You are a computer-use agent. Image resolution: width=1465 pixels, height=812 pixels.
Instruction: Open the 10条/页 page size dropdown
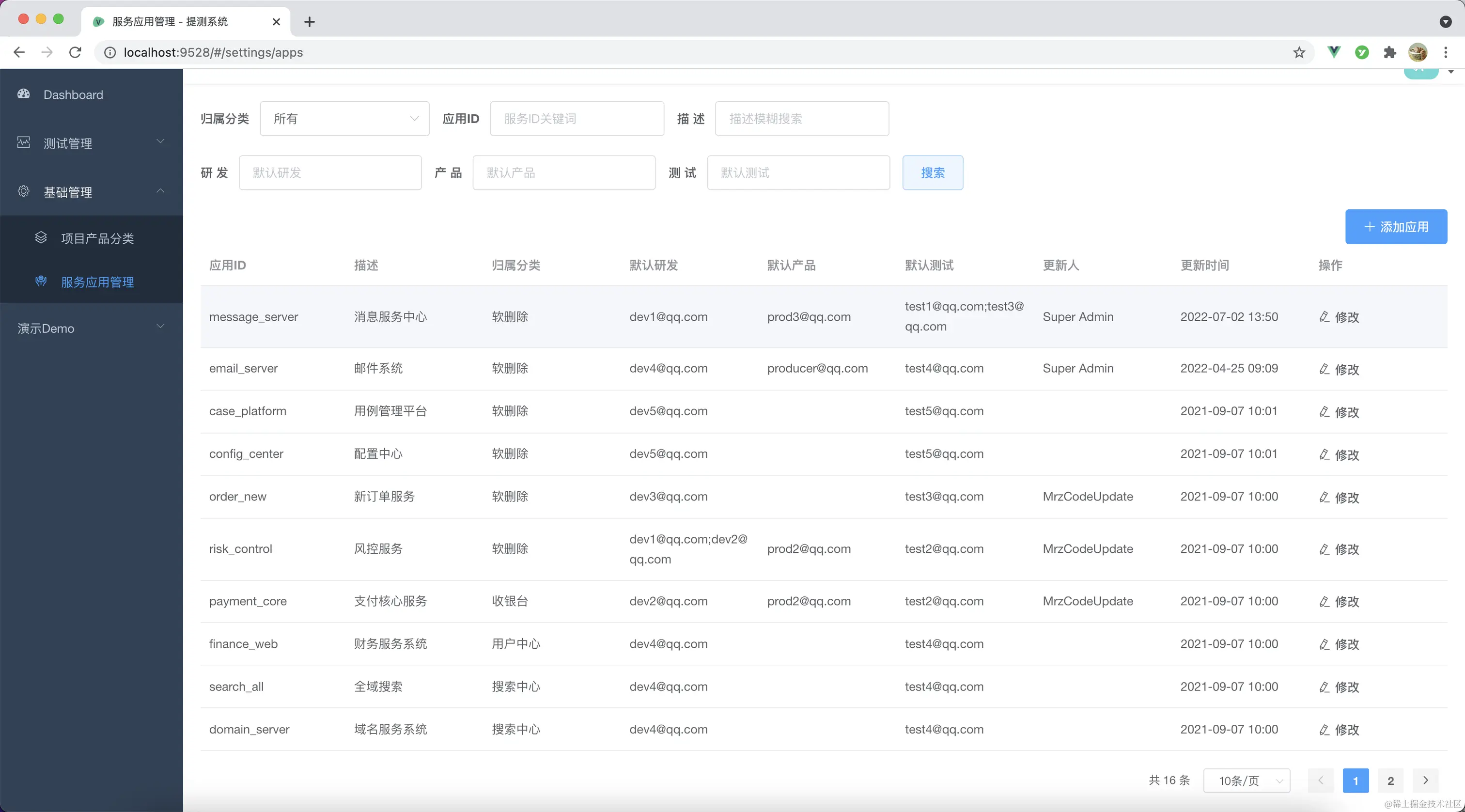pyautogui.click(x=1246, y=780)
